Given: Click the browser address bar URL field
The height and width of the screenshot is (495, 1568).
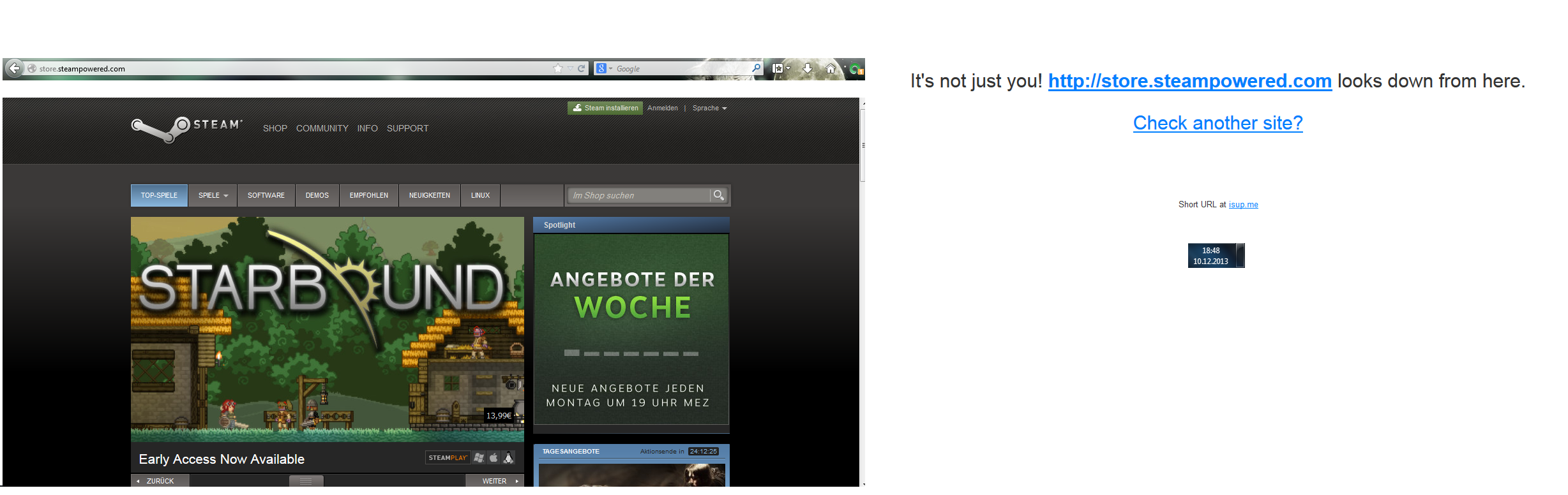Looking at the screenshot, I should tap(294, 68).
